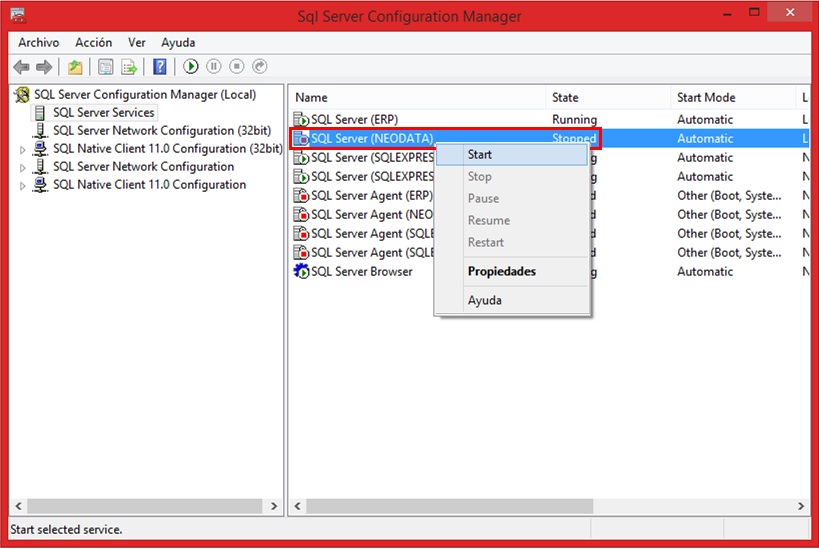The image size is (819, 549).
Task: Expand the SQL Server Network Configuration node
Action: point(22,168)
